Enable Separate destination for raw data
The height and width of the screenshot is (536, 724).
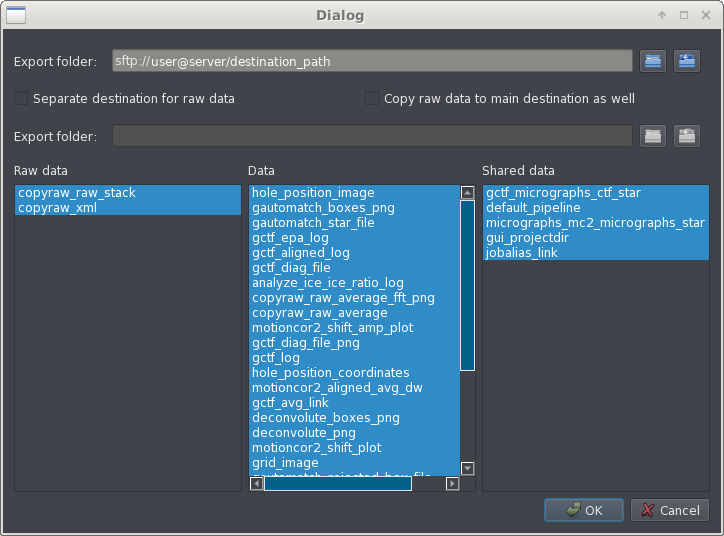click(x=21, y=99)
